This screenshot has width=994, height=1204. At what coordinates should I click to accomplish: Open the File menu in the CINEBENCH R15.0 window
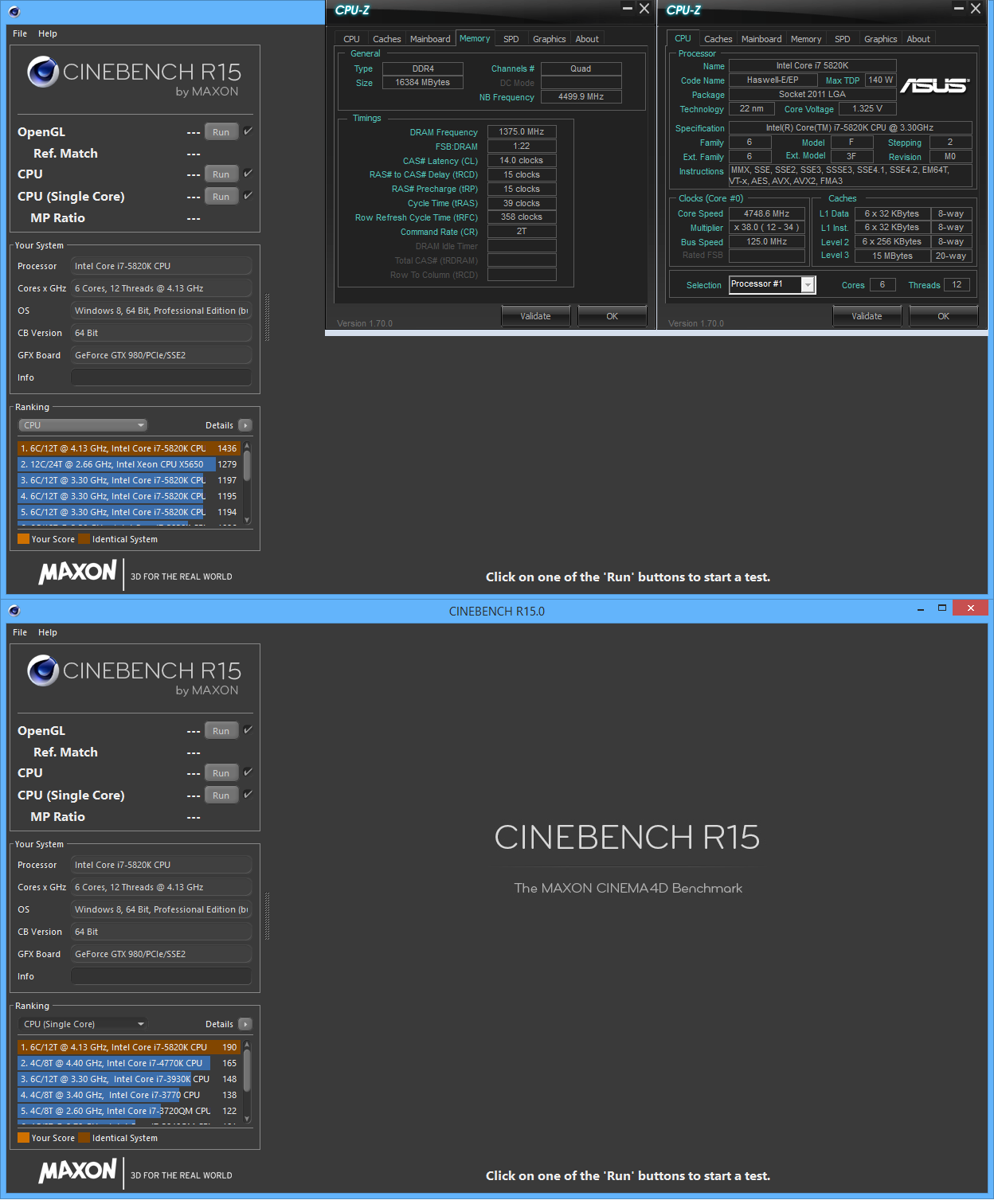pyautogui.click(x=20, y=632)
